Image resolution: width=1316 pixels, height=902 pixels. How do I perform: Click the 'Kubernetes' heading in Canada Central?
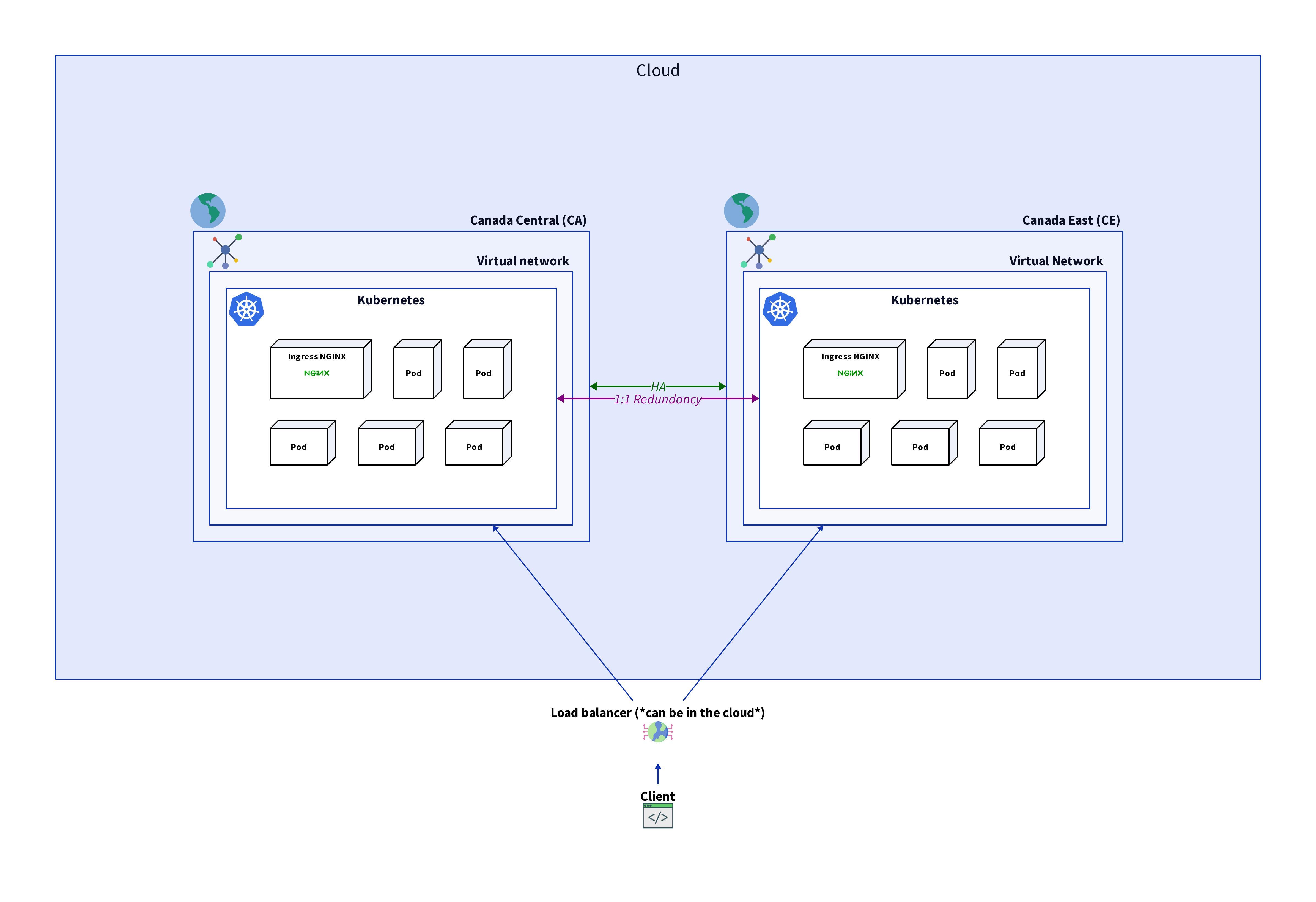tap(391, 300)
